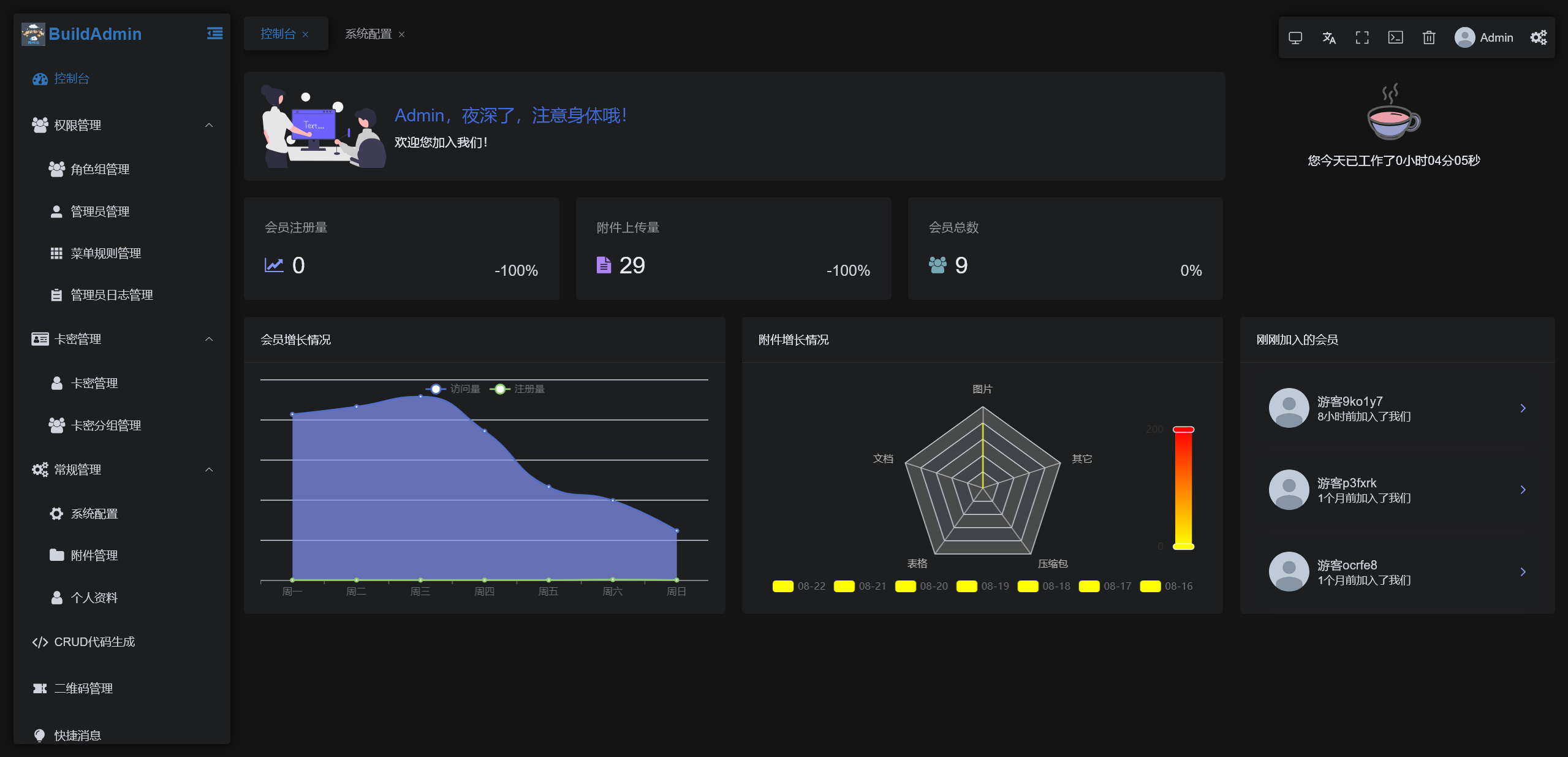Click the red-yellow visual map slider

(x=1183, y=488)
